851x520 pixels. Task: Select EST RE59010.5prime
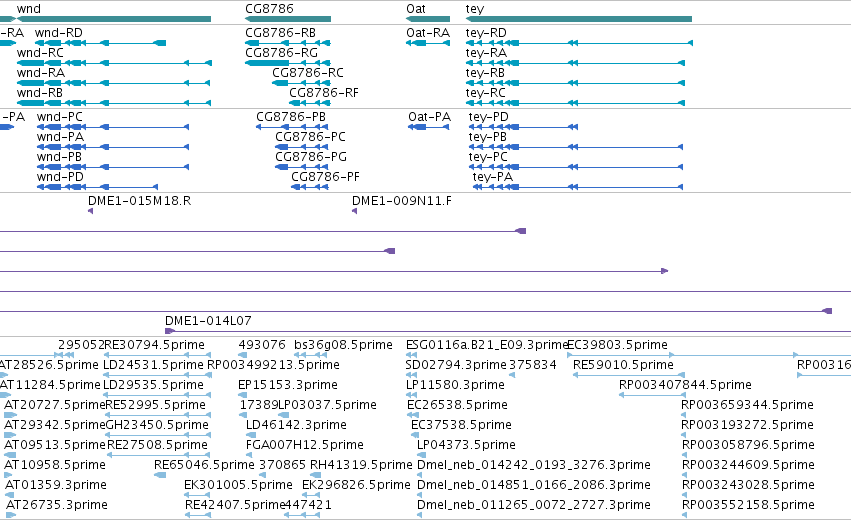[x=623, y=365]
